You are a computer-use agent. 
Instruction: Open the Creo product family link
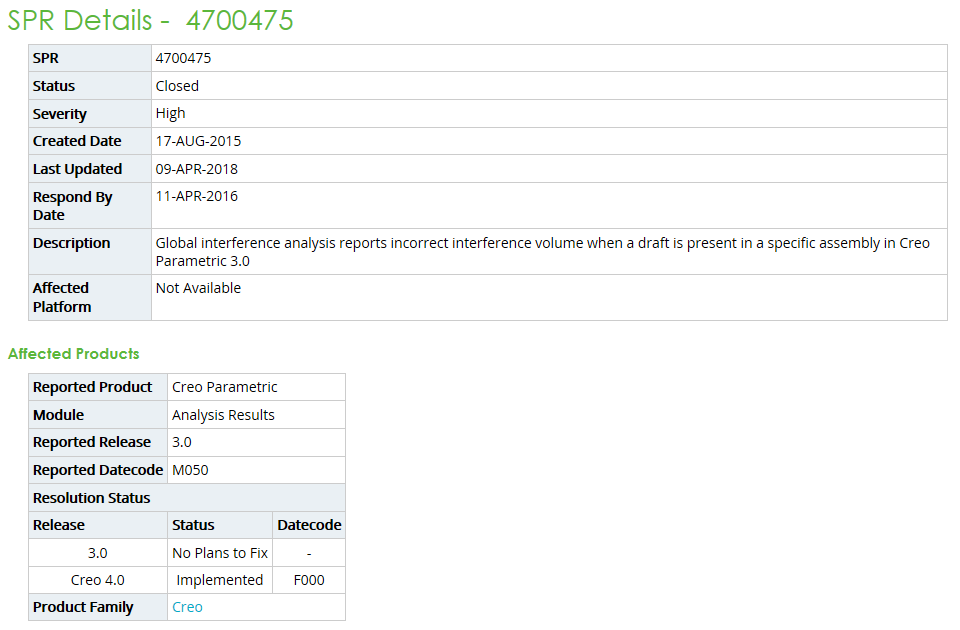pyautogui.click(x=187, y=606)
